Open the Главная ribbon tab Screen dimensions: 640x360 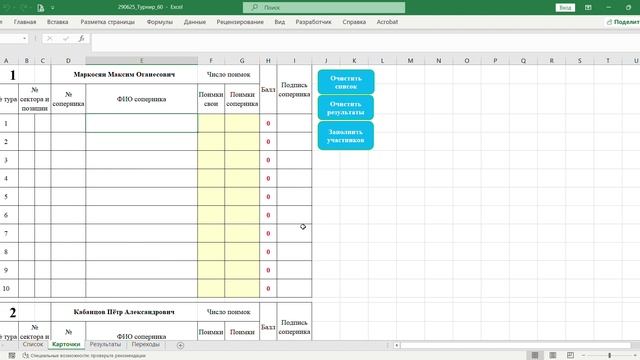coord(25,22)
